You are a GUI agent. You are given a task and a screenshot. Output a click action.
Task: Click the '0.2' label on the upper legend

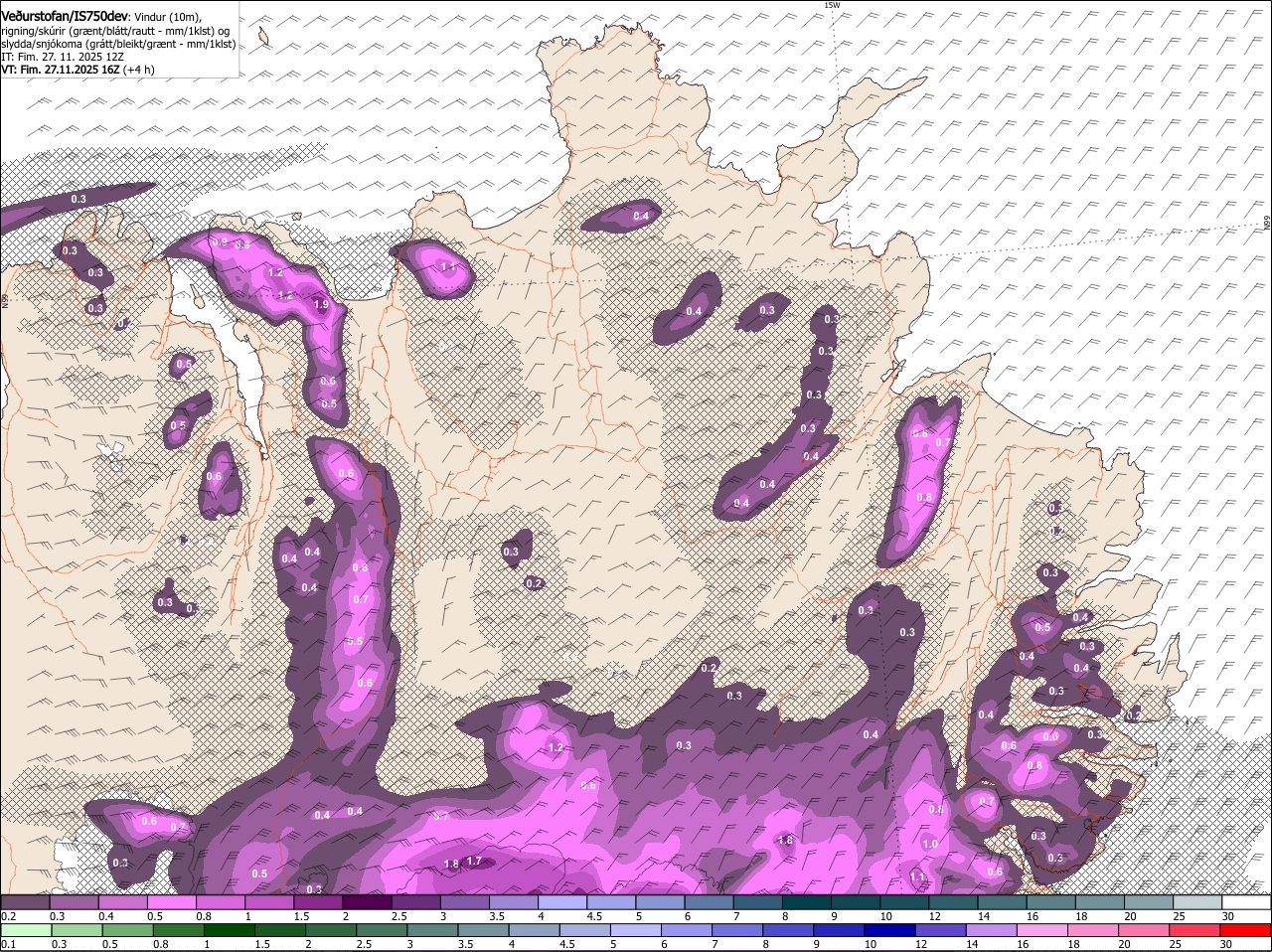point(8,915)
